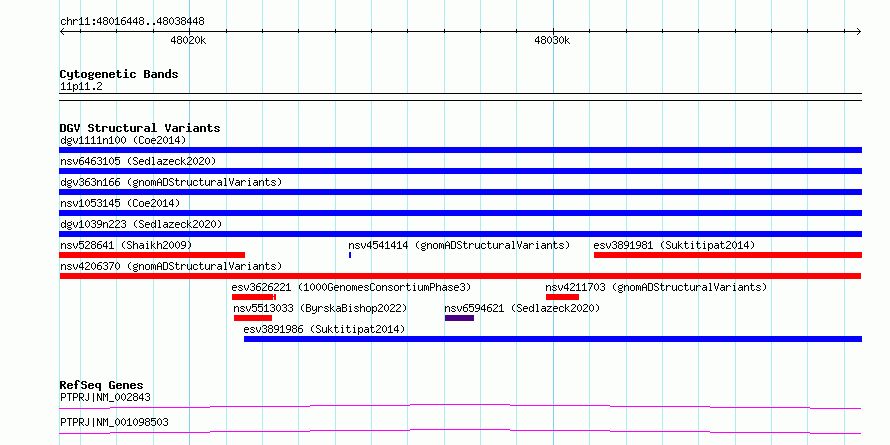Open the dgv1111n100 (Coe2014) label
This screenshot has height=445, width=890.
point(123,140)
